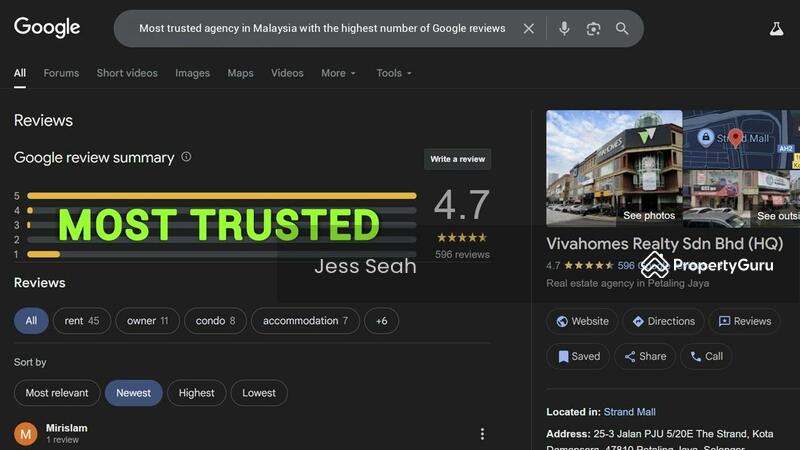The width and height of the screenshot is (800, 450).
Task: Filter reviews by rent keyword
Action: (81, 321)
